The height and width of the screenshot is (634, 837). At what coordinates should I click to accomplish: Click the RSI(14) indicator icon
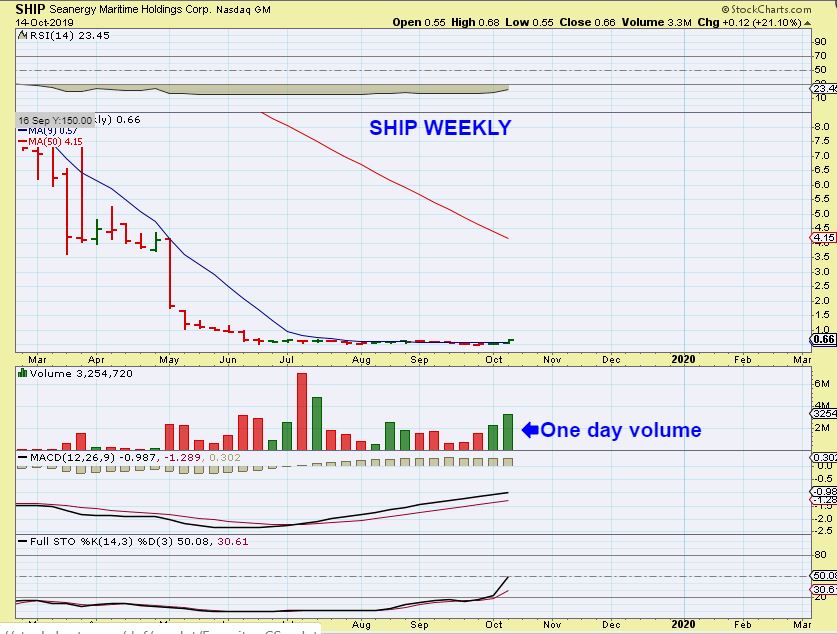click(22, 35)
